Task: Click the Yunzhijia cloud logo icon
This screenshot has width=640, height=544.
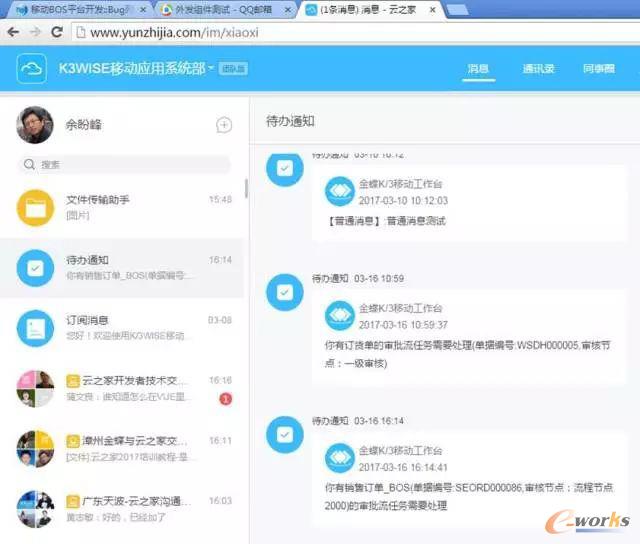Action: point(31,69)
